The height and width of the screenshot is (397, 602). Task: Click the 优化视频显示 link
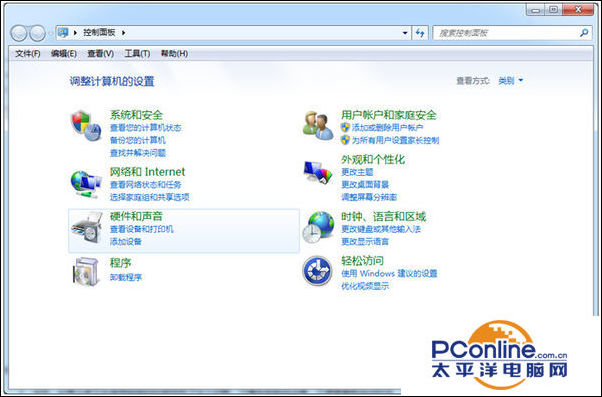tap(365, 286)
